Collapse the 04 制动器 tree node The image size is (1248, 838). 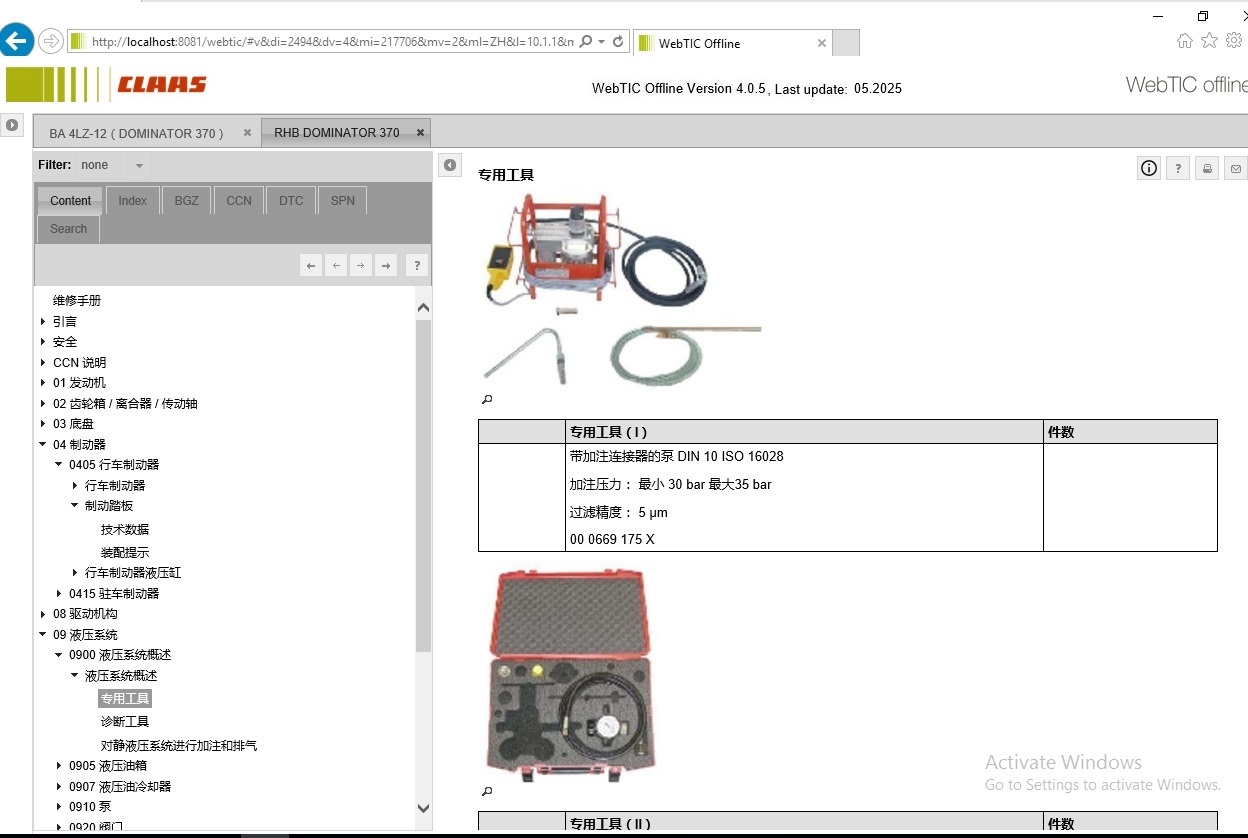click(43, 444)
